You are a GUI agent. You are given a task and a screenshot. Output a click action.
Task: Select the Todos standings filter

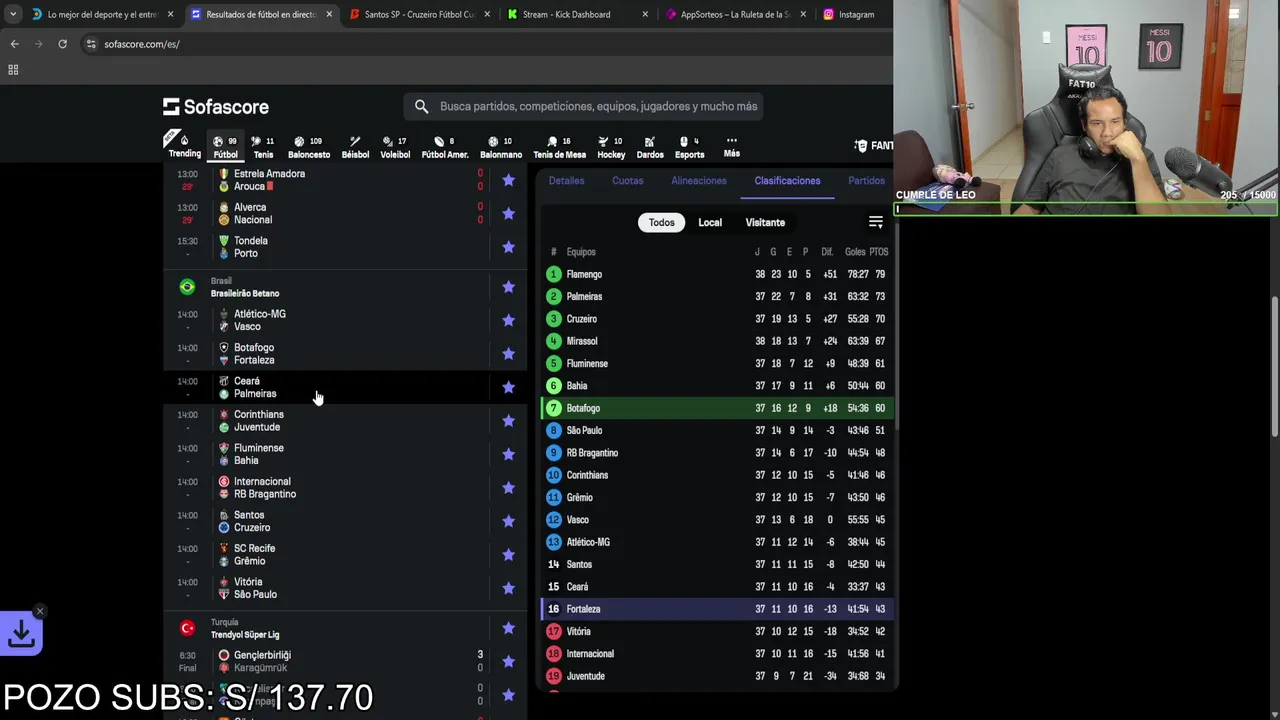661,222
